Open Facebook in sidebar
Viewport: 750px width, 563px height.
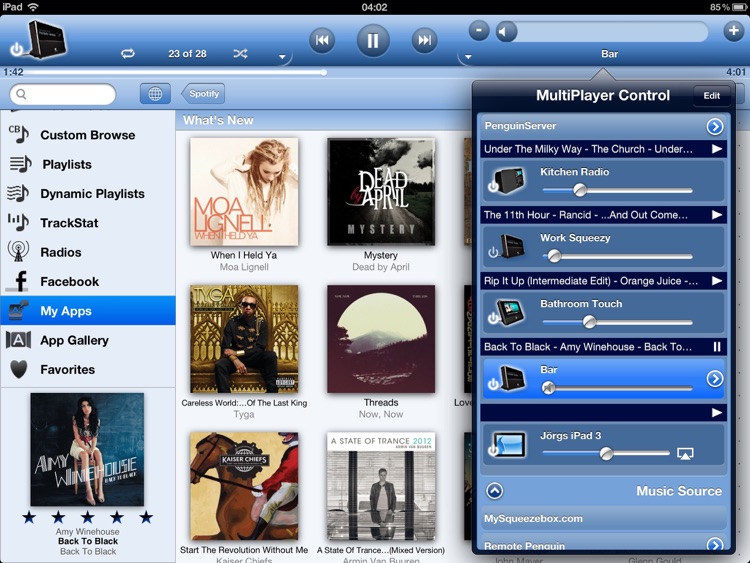[x=88, y=282]
